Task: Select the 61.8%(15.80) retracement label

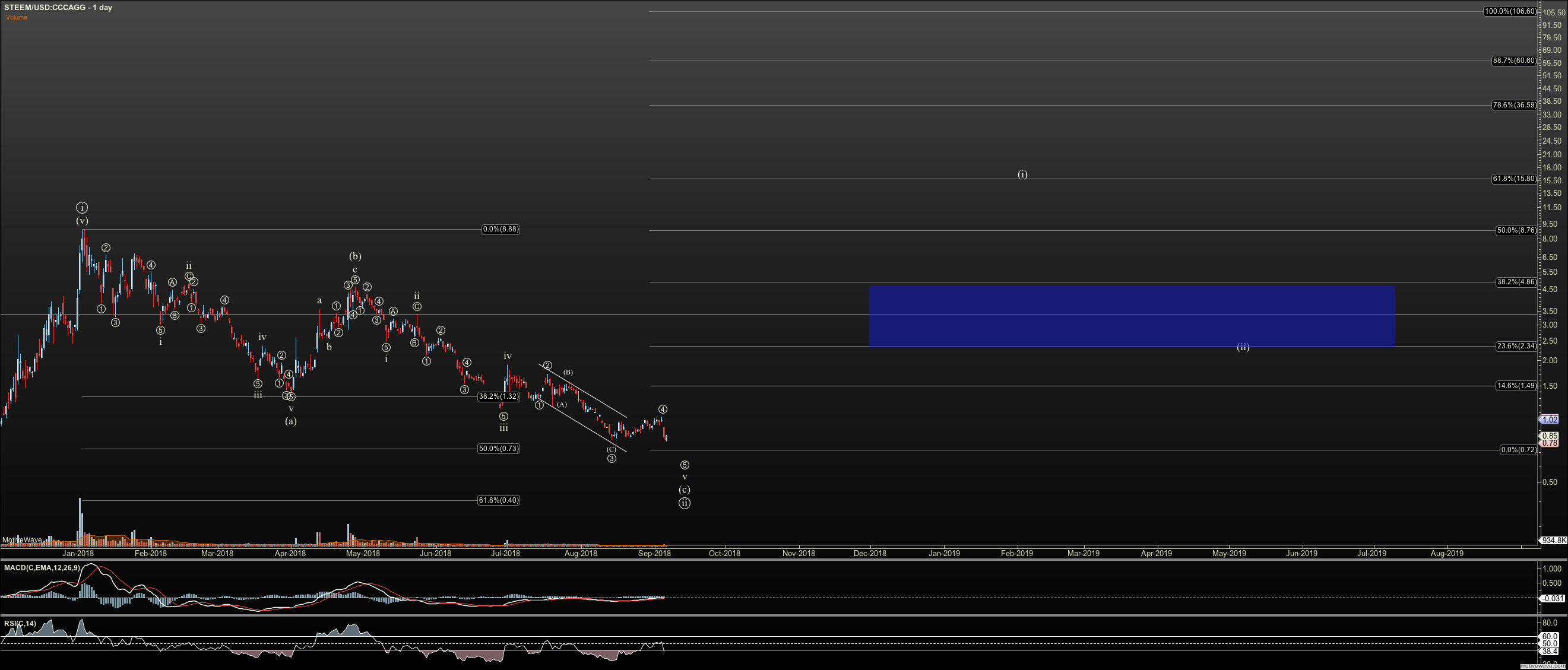Action: [x=1513, y=179]
